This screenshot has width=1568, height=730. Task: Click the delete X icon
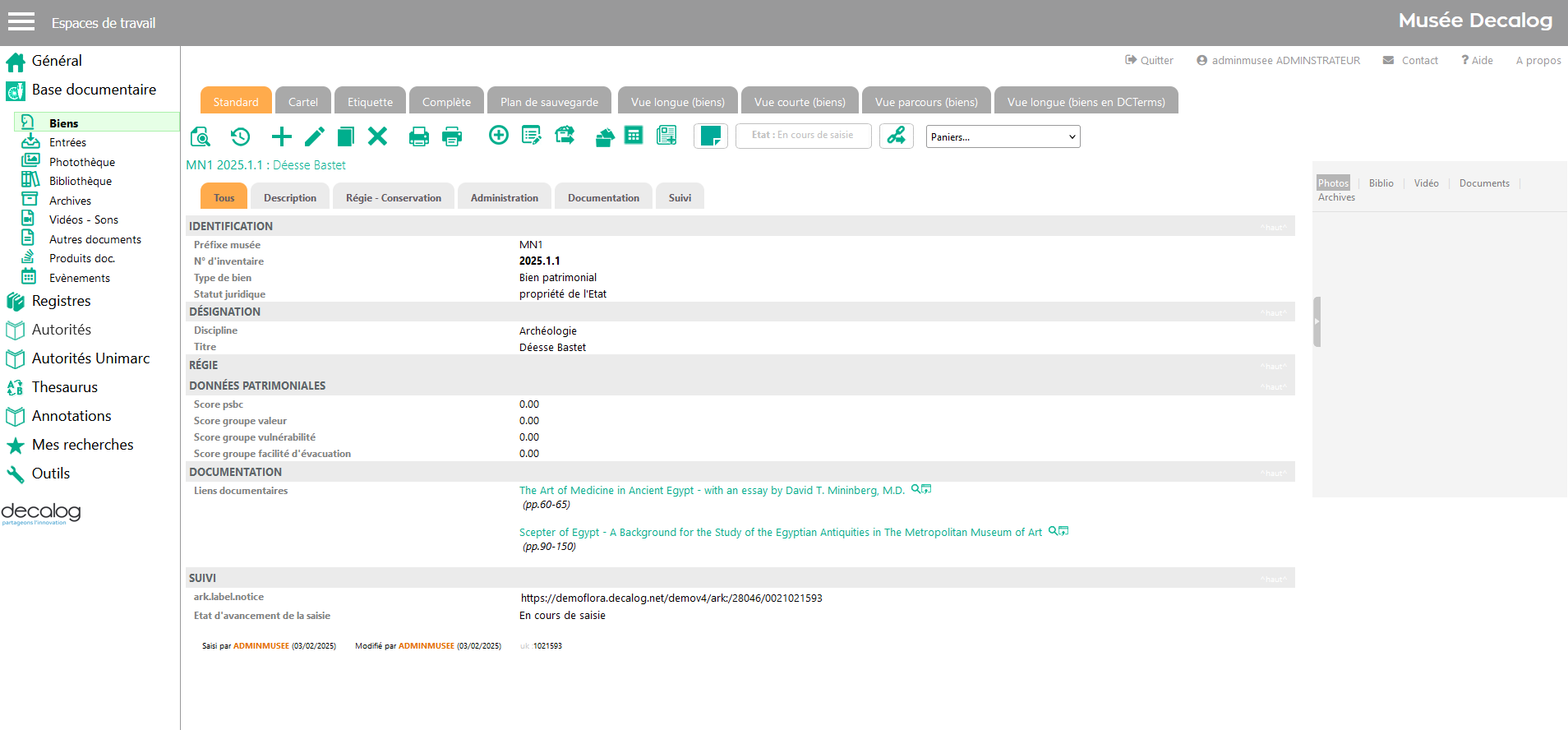[x=377, y=136]
